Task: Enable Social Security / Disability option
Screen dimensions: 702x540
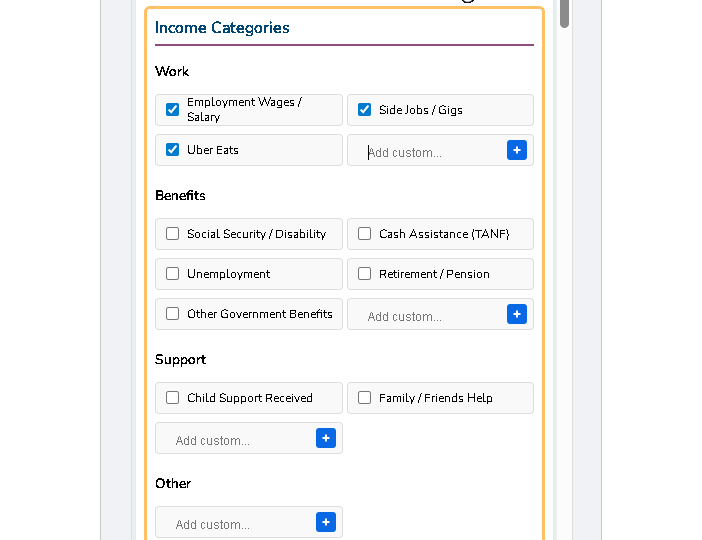Action: [x=172, y=234]
